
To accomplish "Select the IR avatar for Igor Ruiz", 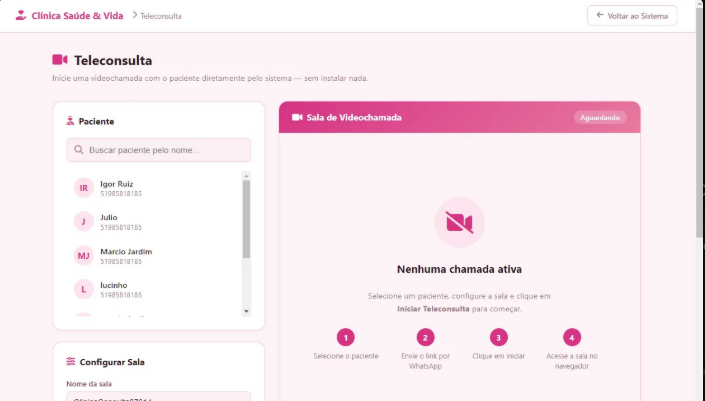I will click(x=84, y=188).
